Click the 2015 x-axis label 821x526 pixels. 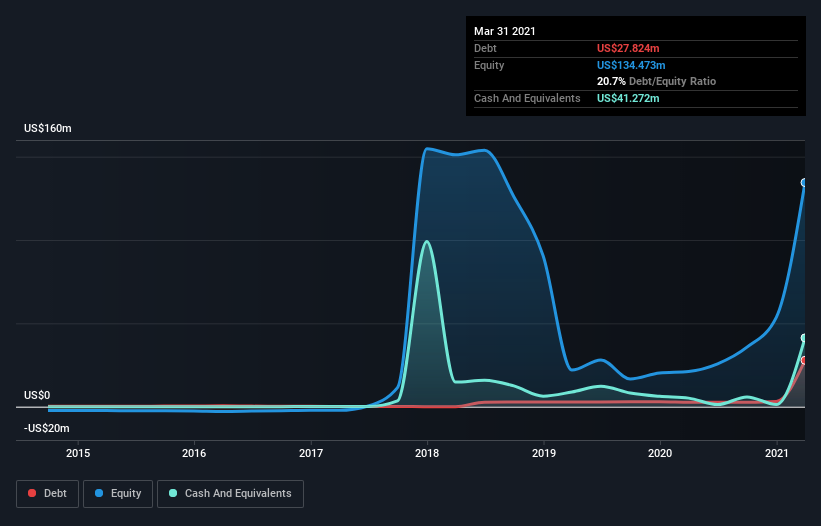point(78,453)
